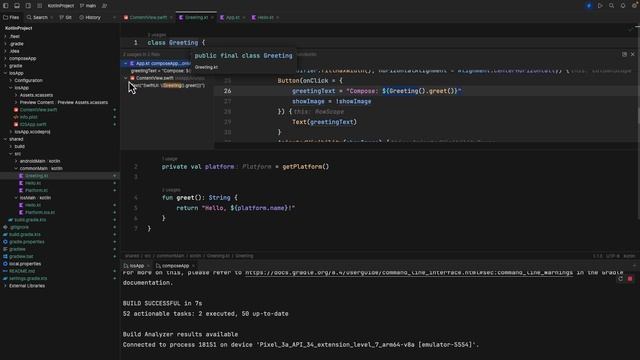Collapse the iosApp root folder
Image resolution: width=640 pixels, height=360 pixels.
[x=5, y=73]
